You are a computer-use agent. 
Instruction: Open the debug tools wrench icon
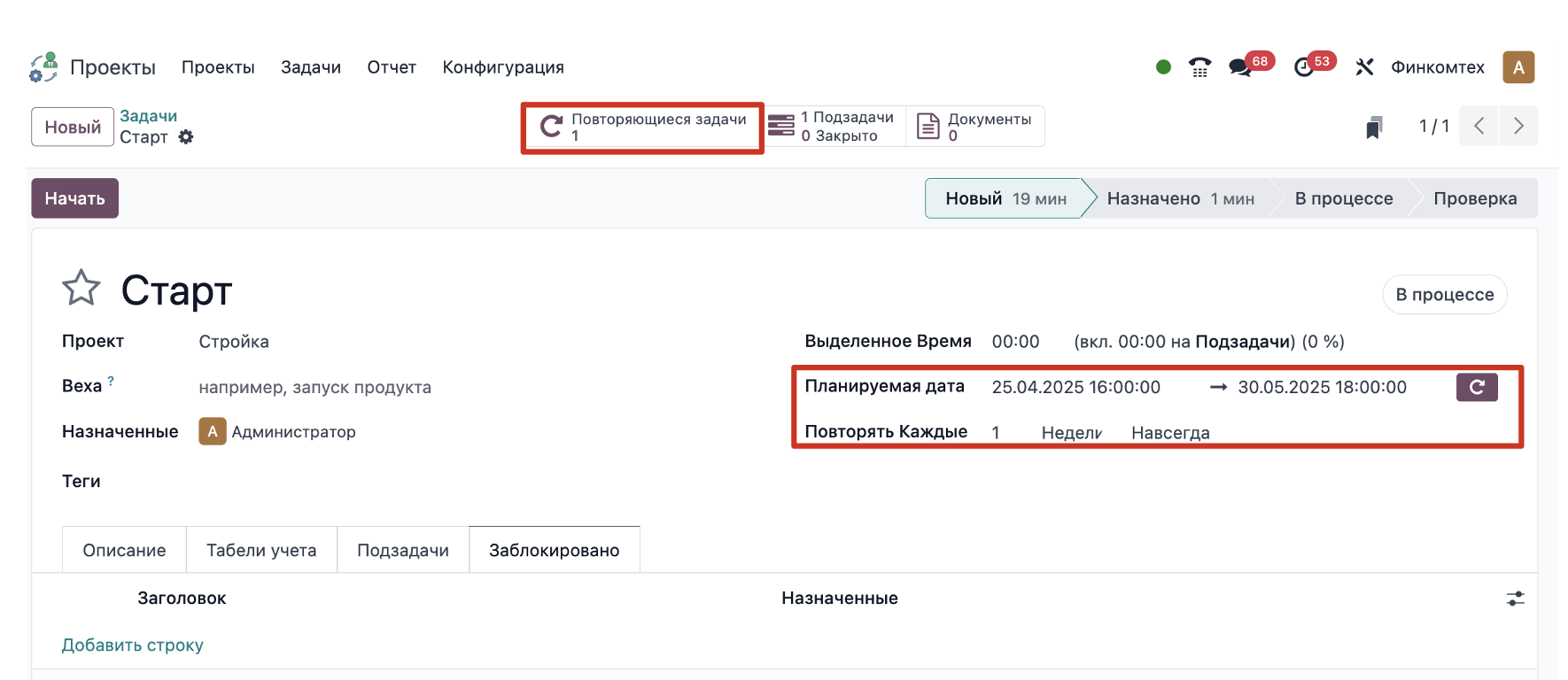point(1364,67)
